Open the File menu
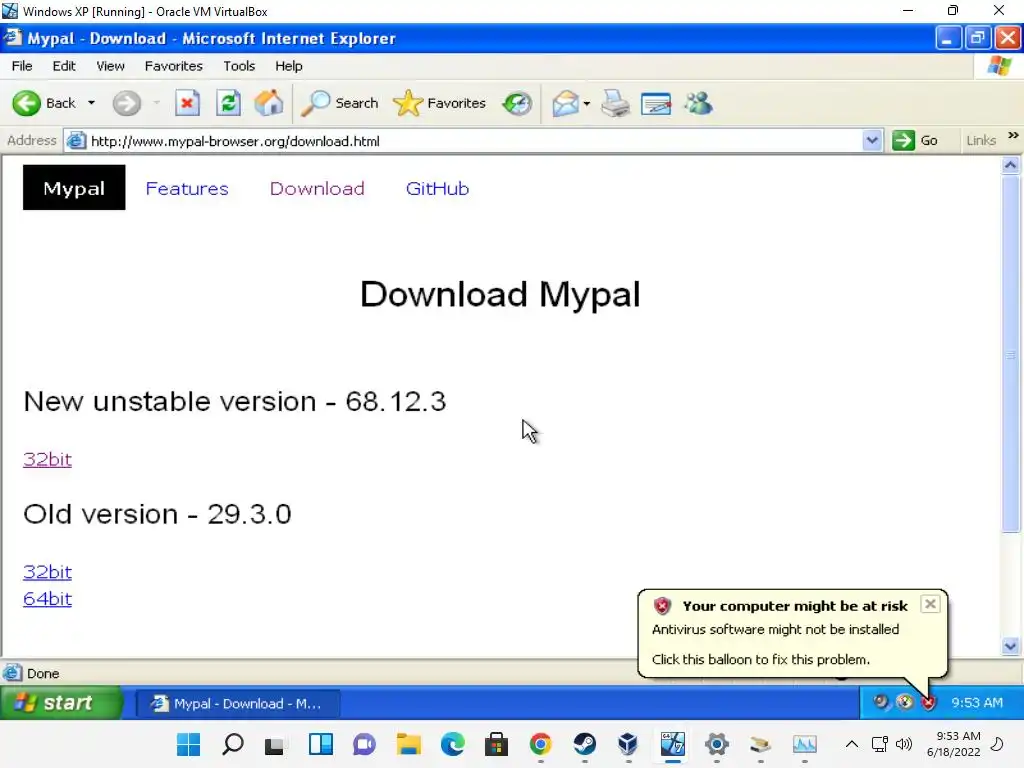 point(22,66)
